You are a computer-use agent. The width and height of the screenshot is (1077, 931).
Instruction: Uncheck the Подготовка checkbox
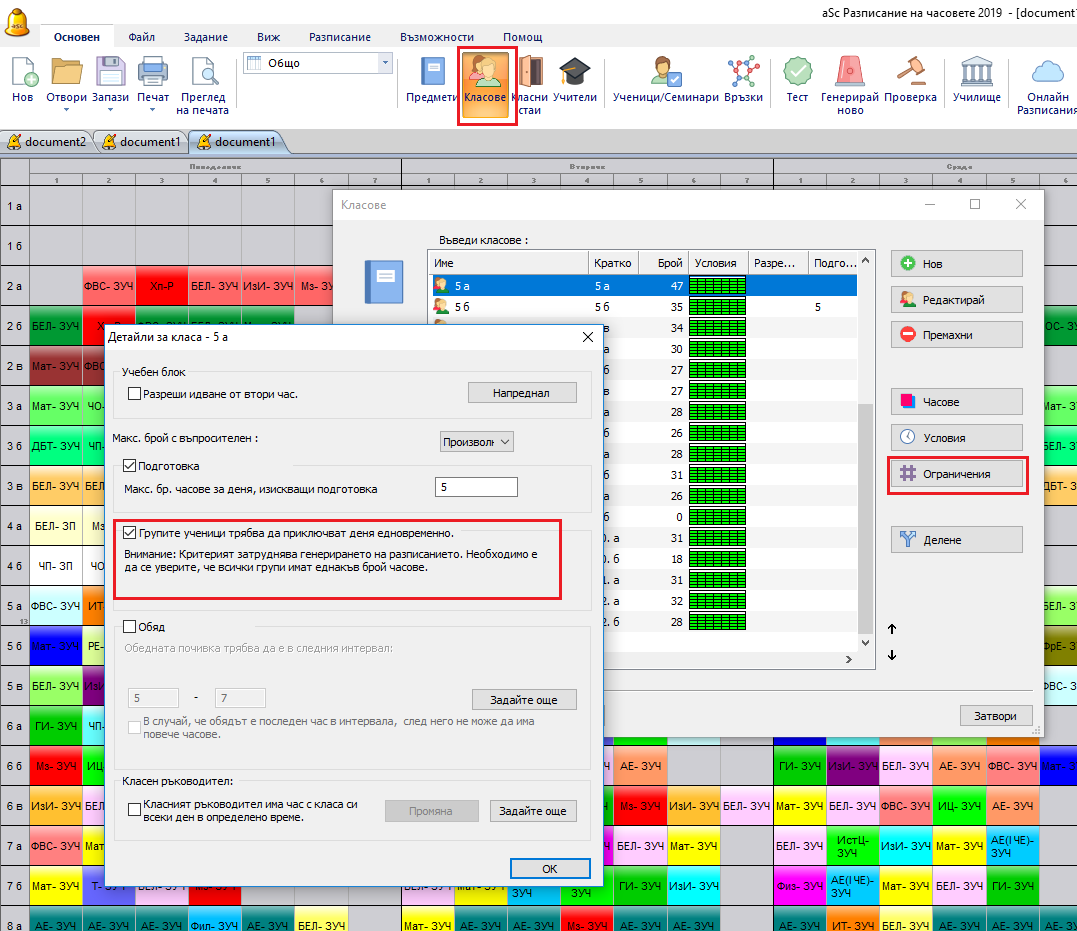(130, 466)
